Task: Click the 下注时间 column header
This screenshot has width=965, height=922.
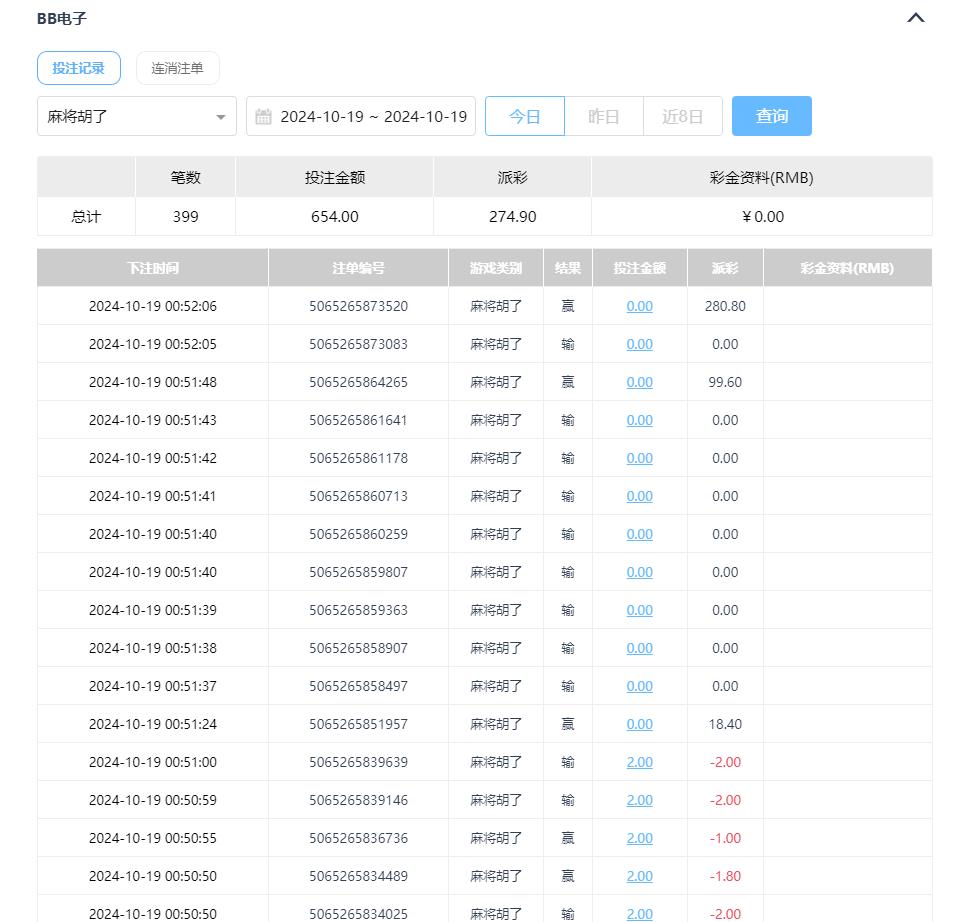Action: click(x=153, y=268)
